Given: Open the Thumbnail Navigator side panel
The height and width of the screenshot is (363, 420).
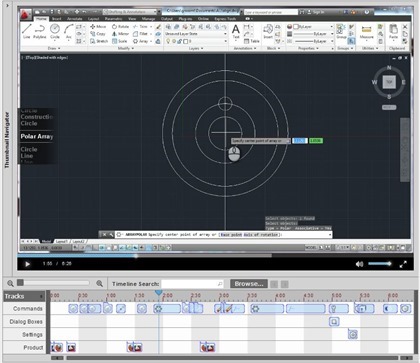Looking at the screenshot, I should click(7, 140).
